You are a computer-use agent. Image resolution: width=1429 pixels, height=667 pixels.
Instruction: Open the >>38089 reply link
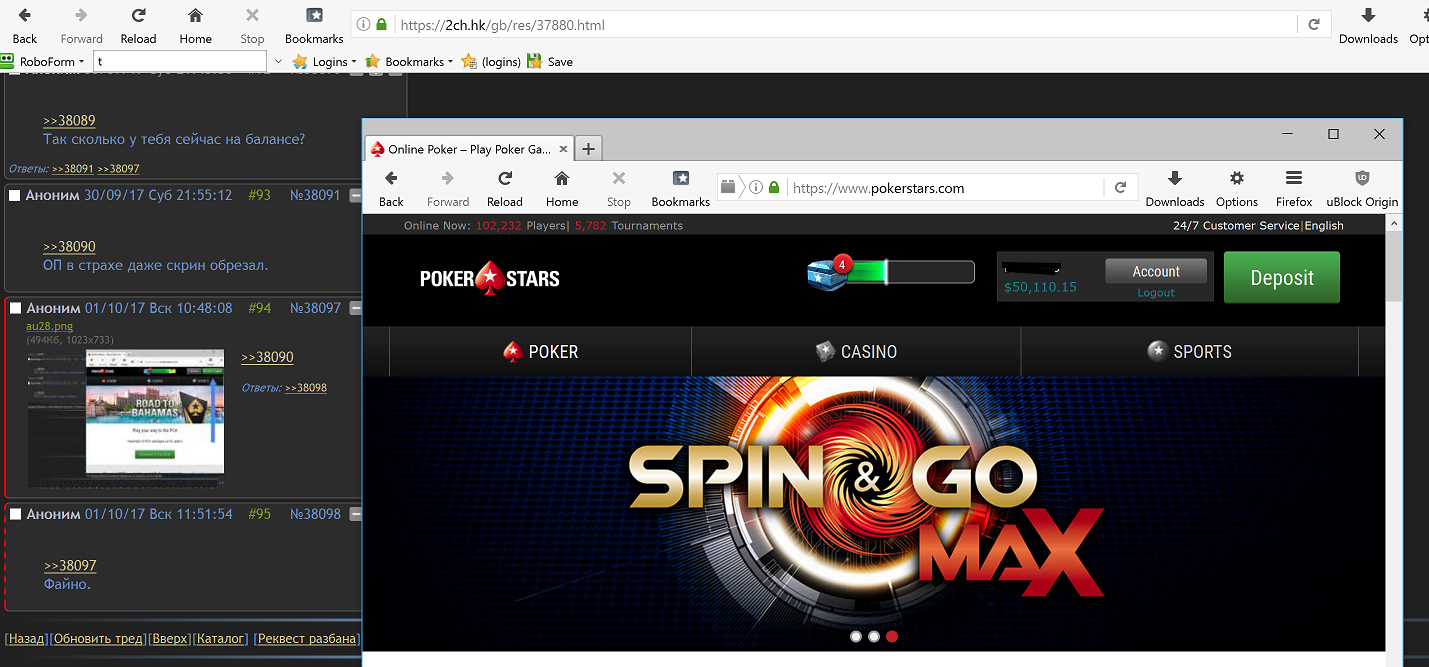[69, 121]
